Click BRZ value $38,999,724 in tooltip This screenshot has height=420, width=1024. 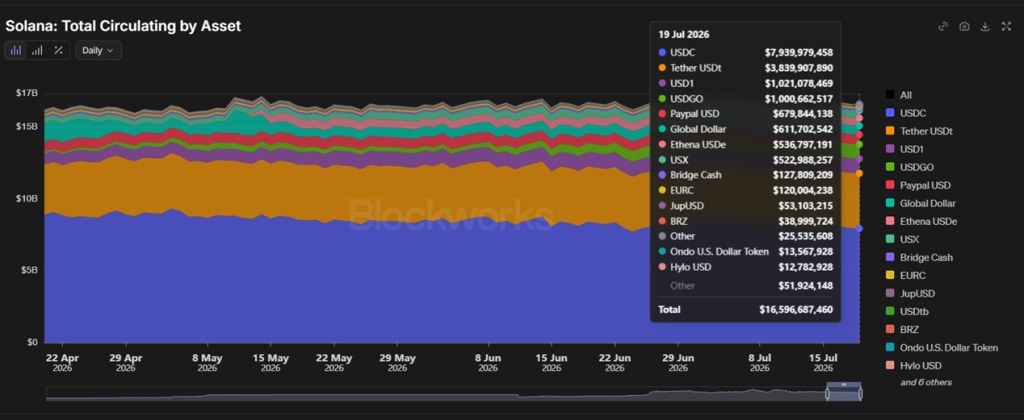tap(805, 221)
